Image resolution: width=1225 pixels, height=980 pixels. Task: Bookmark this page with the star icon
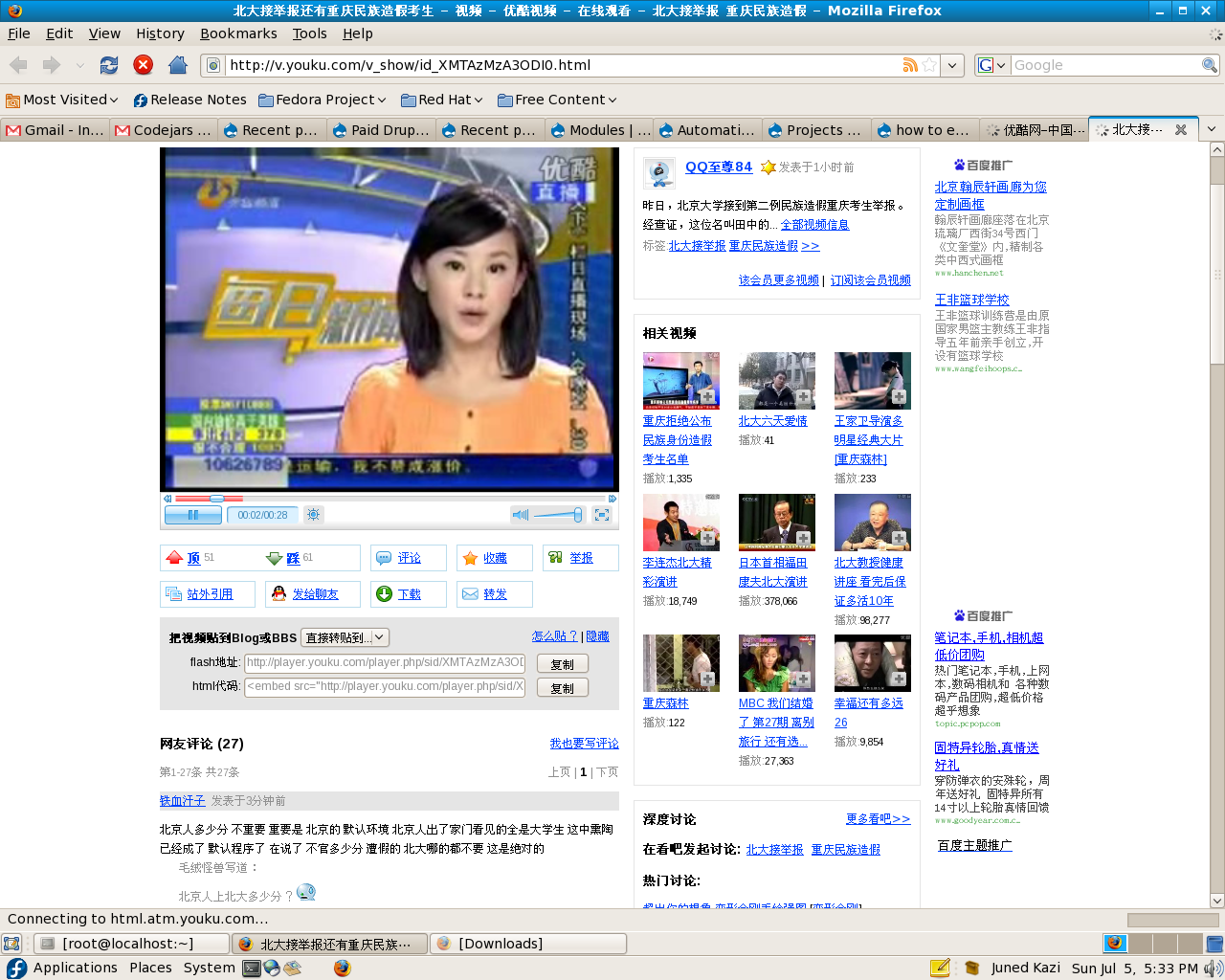coord(929,65)
